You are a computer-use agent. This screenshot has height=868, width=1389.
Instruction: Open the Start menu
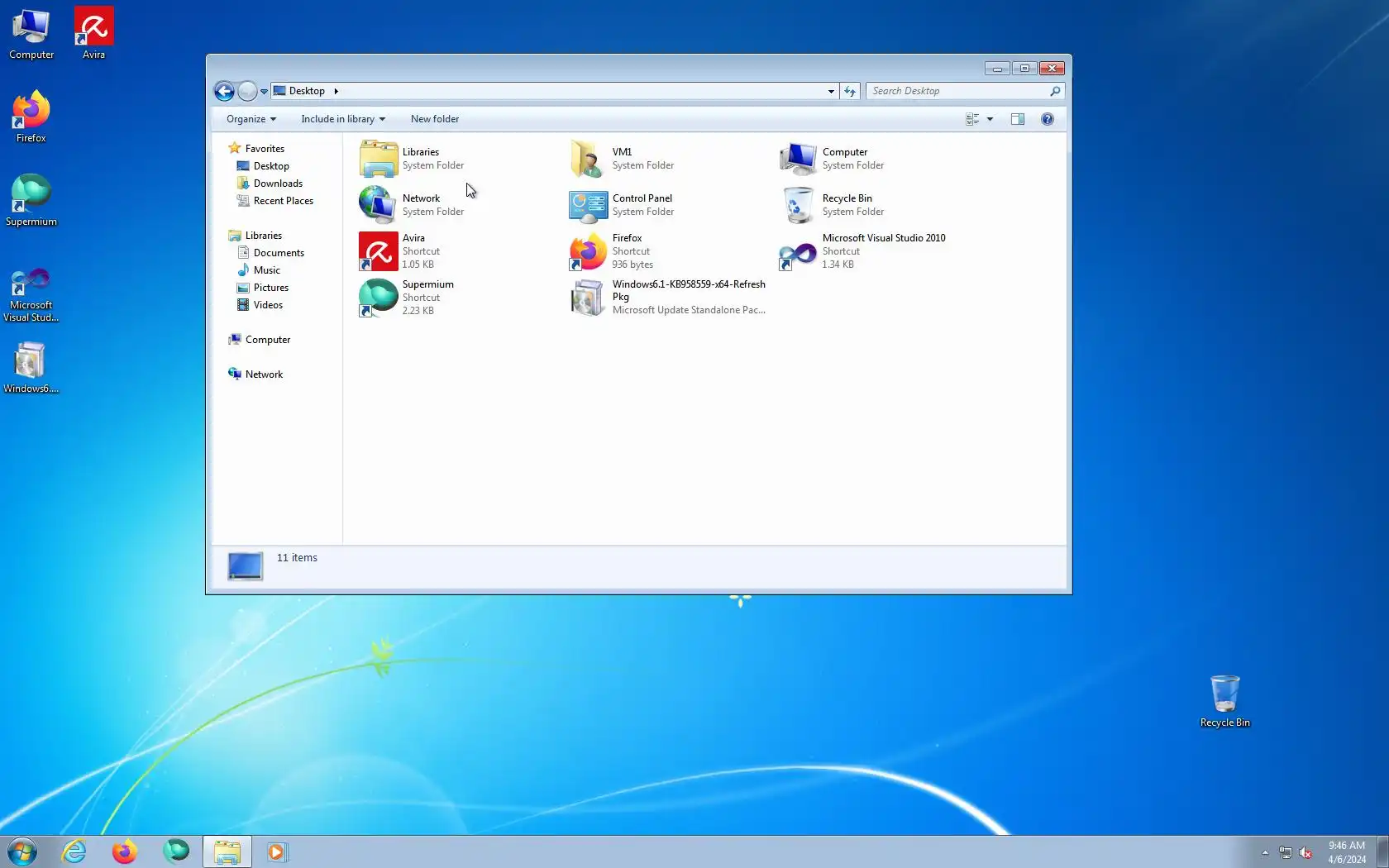[x=22, y=851]
